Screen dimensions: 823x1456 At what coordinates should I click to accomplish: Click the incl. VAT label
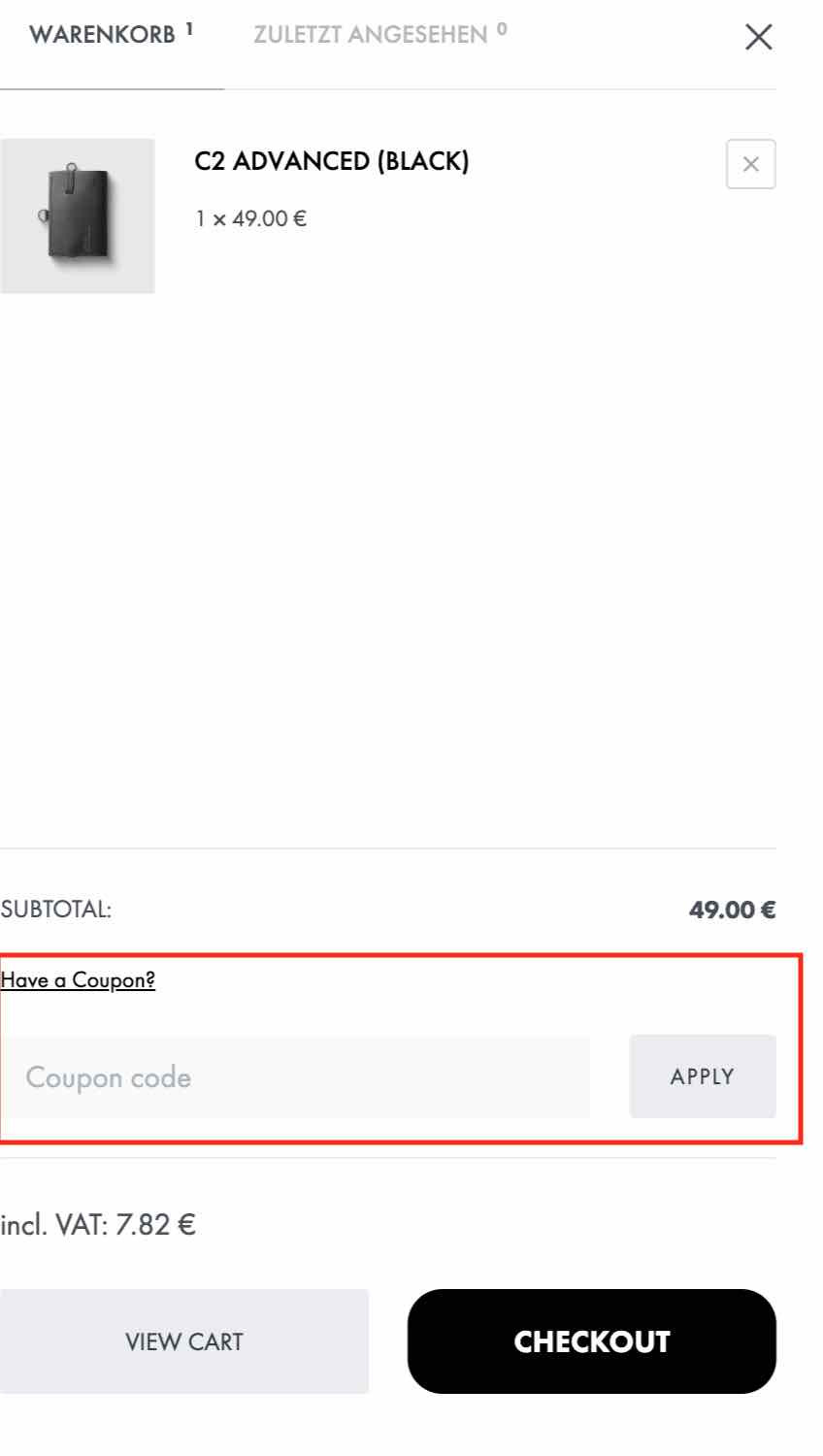[53, 1225]
